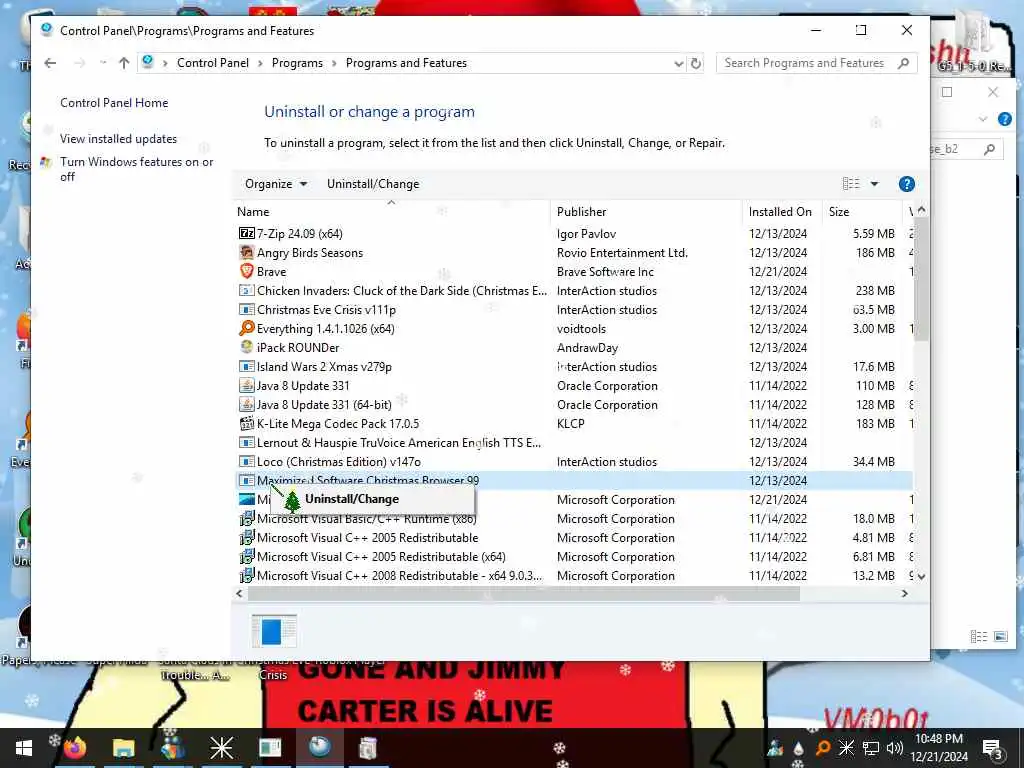Expand the chevron after Control Panel breadcrumb
The height and width of the screenshot is (768, 1024).
[x=260, y=63]
